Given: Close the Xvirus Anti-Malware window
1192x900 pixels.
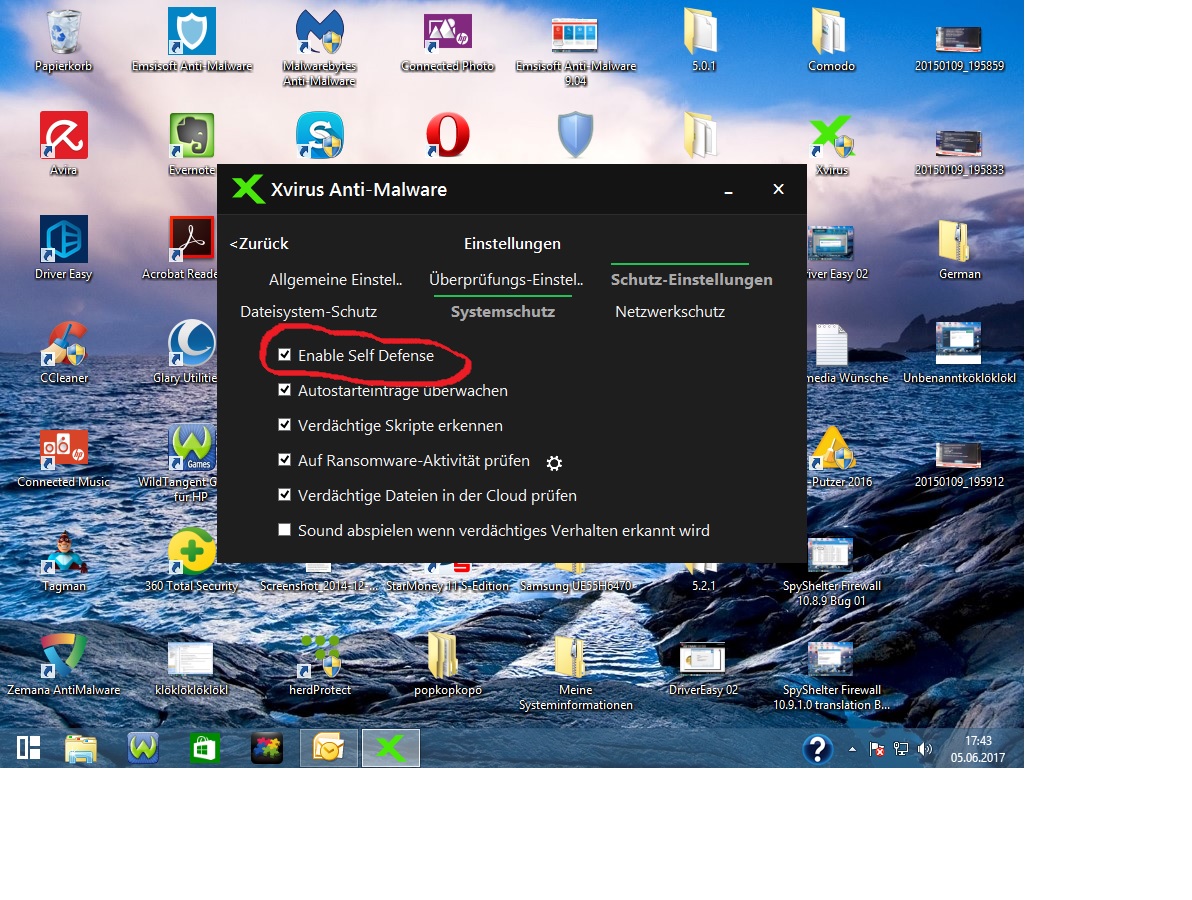Looking at the screenshot, I should coord(778,189).
